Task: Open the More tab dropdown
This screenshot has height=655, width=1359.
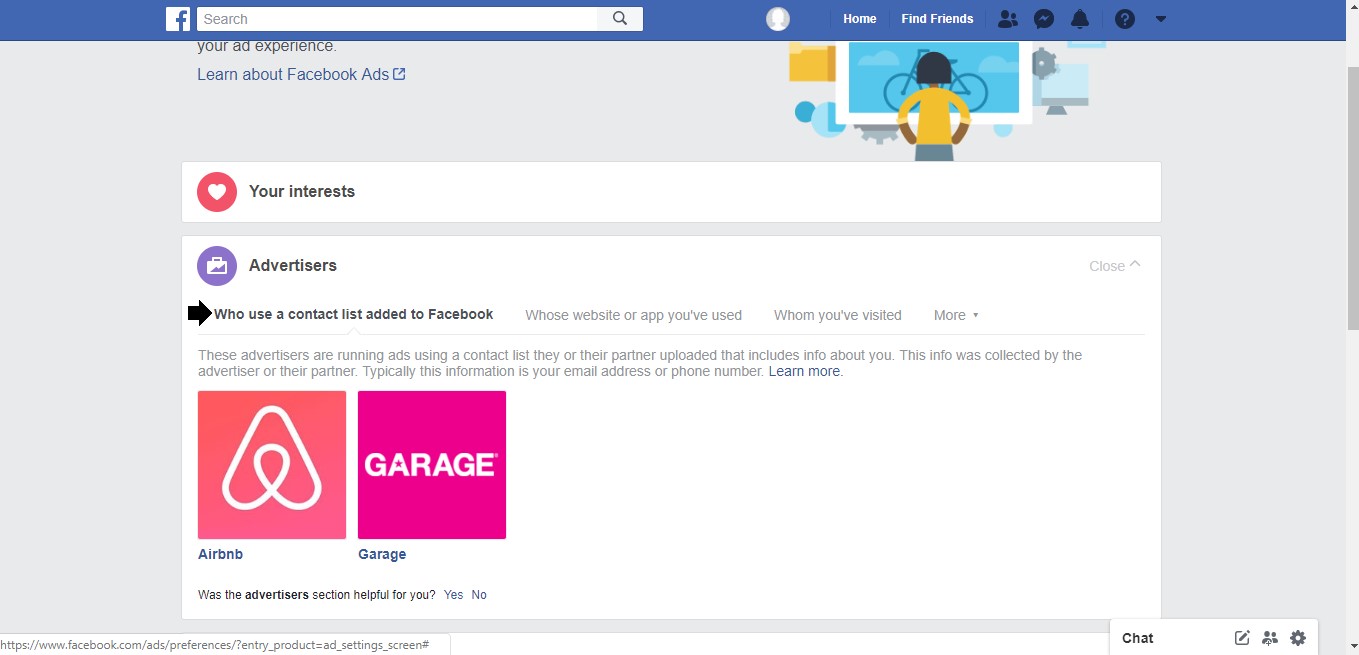Action: click(956, 315)
